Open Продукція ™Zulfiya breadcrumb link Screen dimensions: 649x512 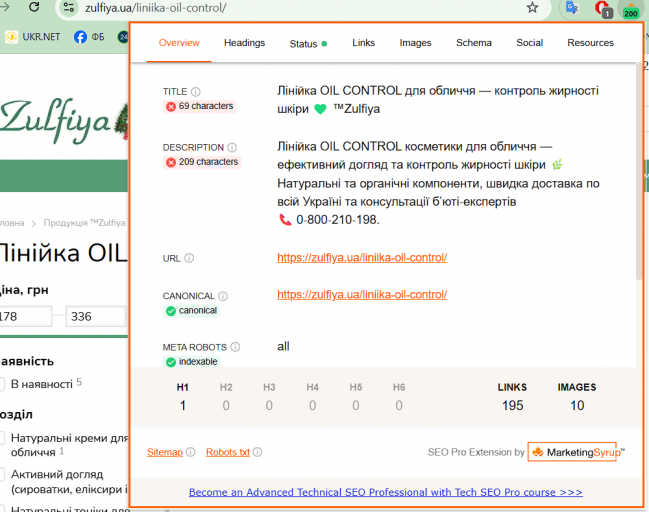[x=84, y=223]
